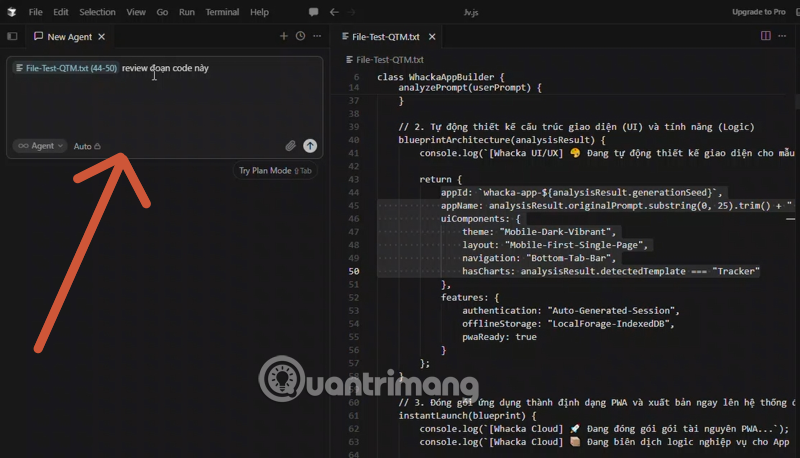800x458 pixels.
Task: Click the appId line 44
Action: [582, 192]
